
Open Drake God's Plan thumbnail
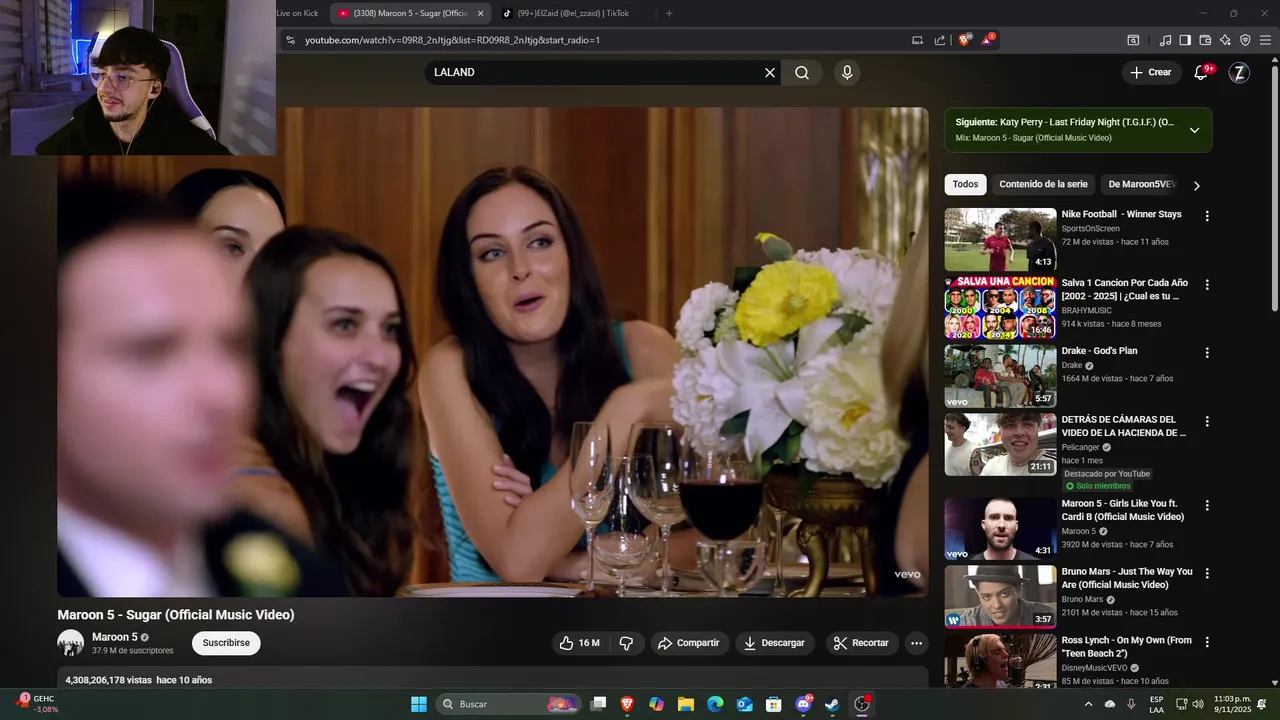coord(1000,376)
